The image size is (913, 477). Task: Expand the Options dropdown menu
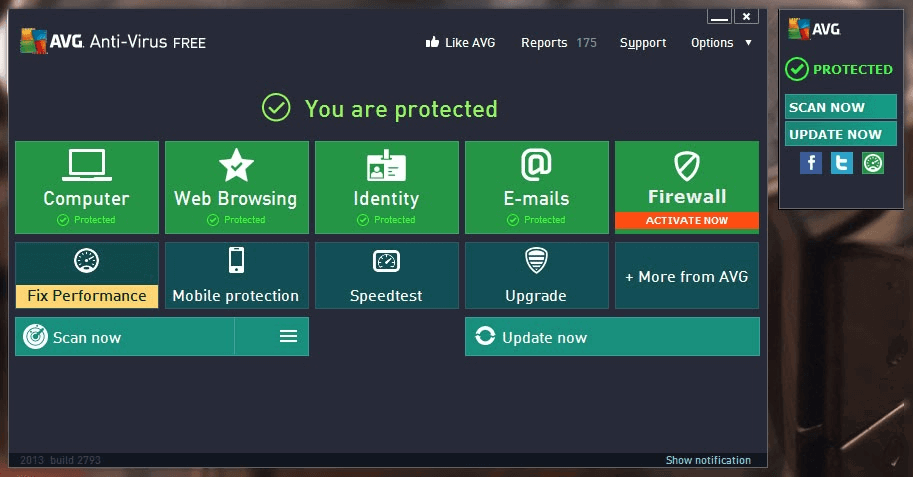tap(721, 43)
